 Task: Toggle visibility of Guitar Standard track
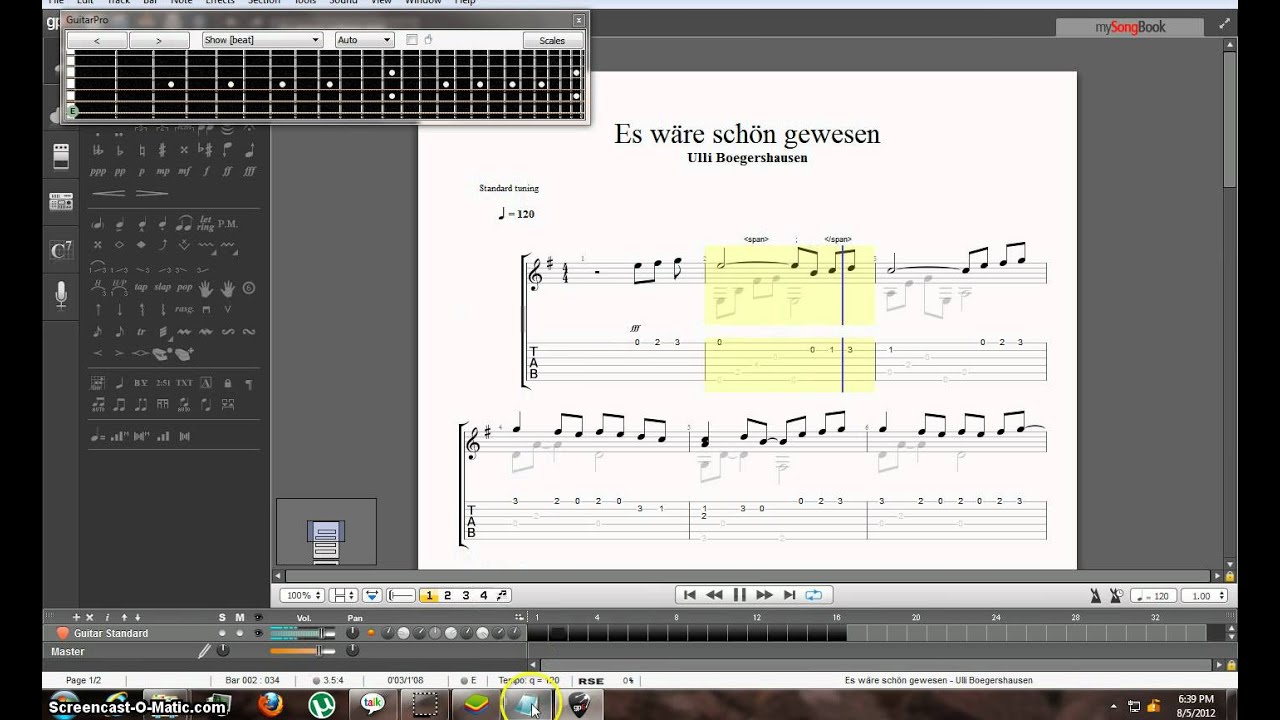(259, 633)
